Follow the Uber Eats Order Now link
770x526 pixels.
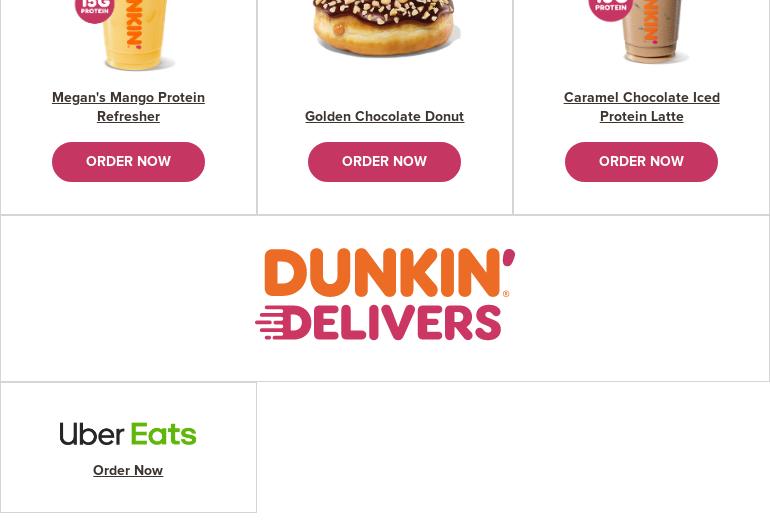[x=128, y=470]
